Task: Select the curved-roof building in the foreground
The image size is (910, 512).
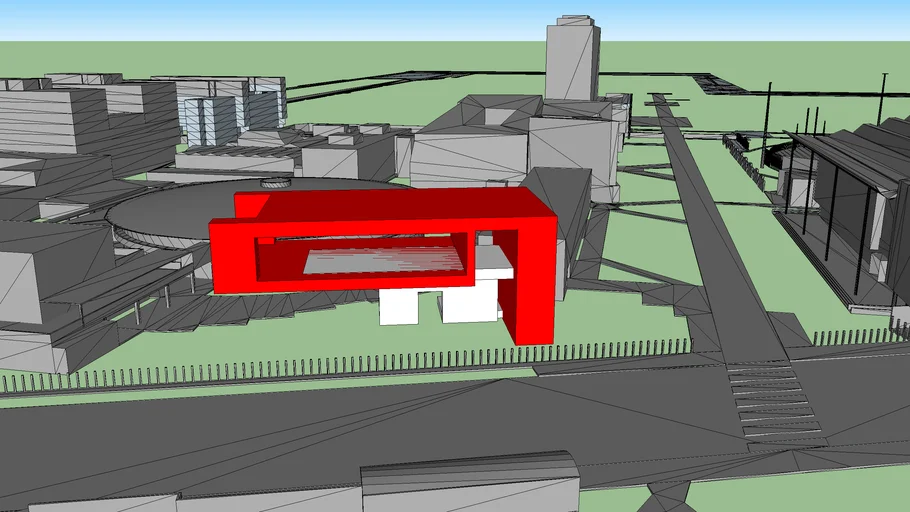Action: (x=470, y=482)
